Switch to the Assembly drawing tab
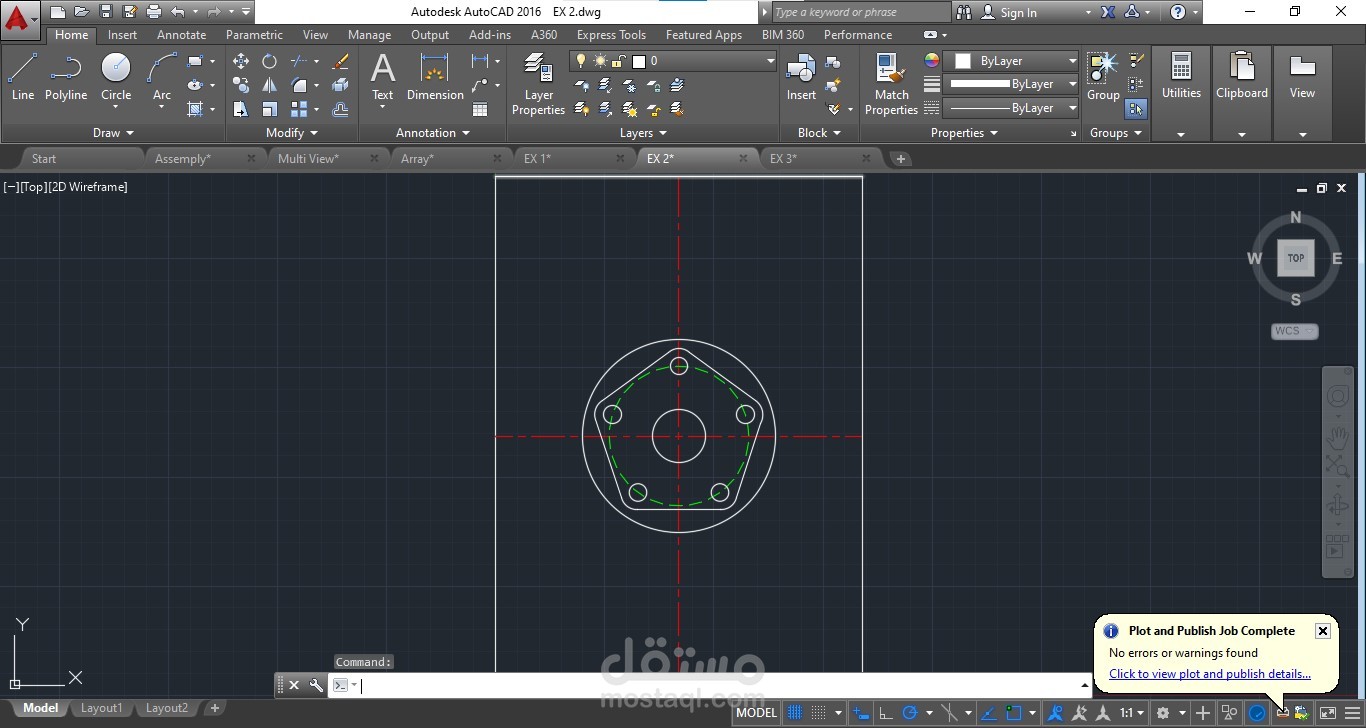The height and width of the screenshot is (728, 1366). (183, 158)
